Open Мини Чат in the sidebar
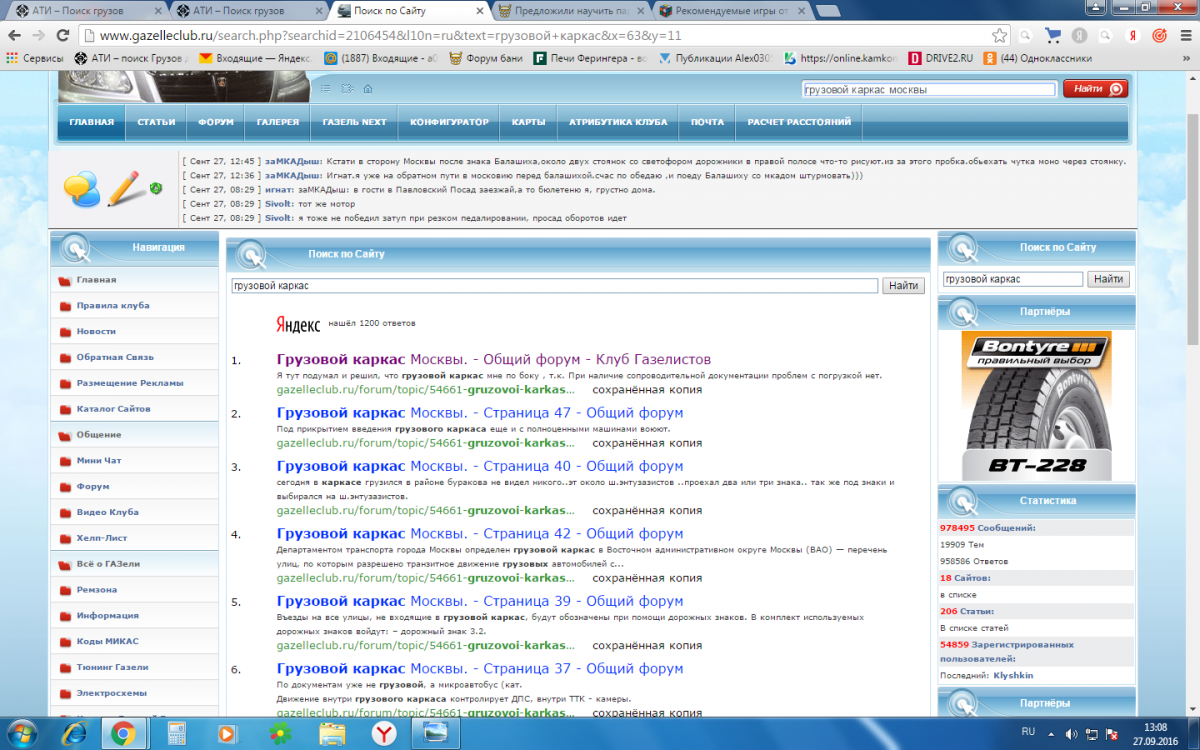This screenshot has height=750, width=1200. [99, 461]
